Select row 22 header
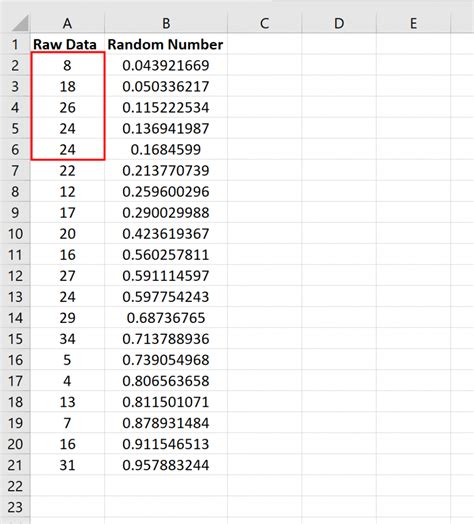474x524 pixels. (x=15, y=486)
